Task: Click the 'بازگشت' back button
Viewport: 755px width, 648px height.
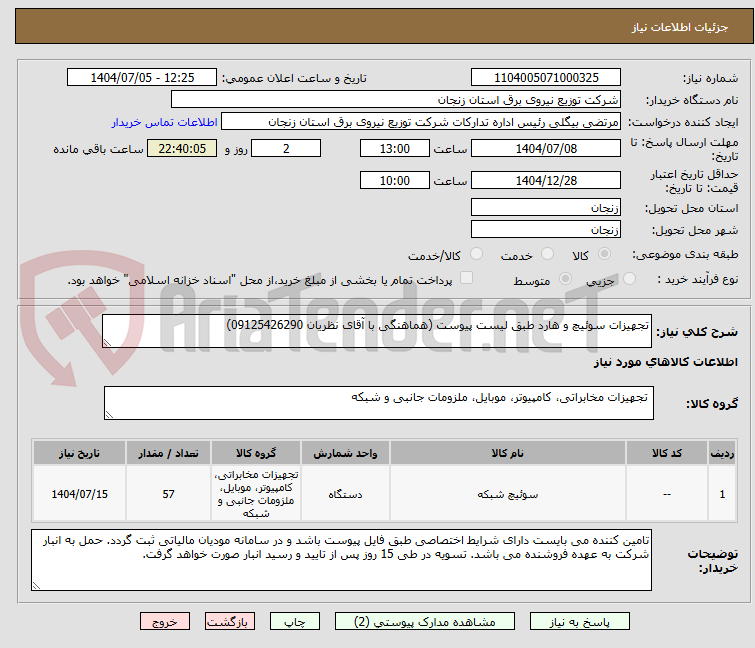Action: click(x=227, y=621)
